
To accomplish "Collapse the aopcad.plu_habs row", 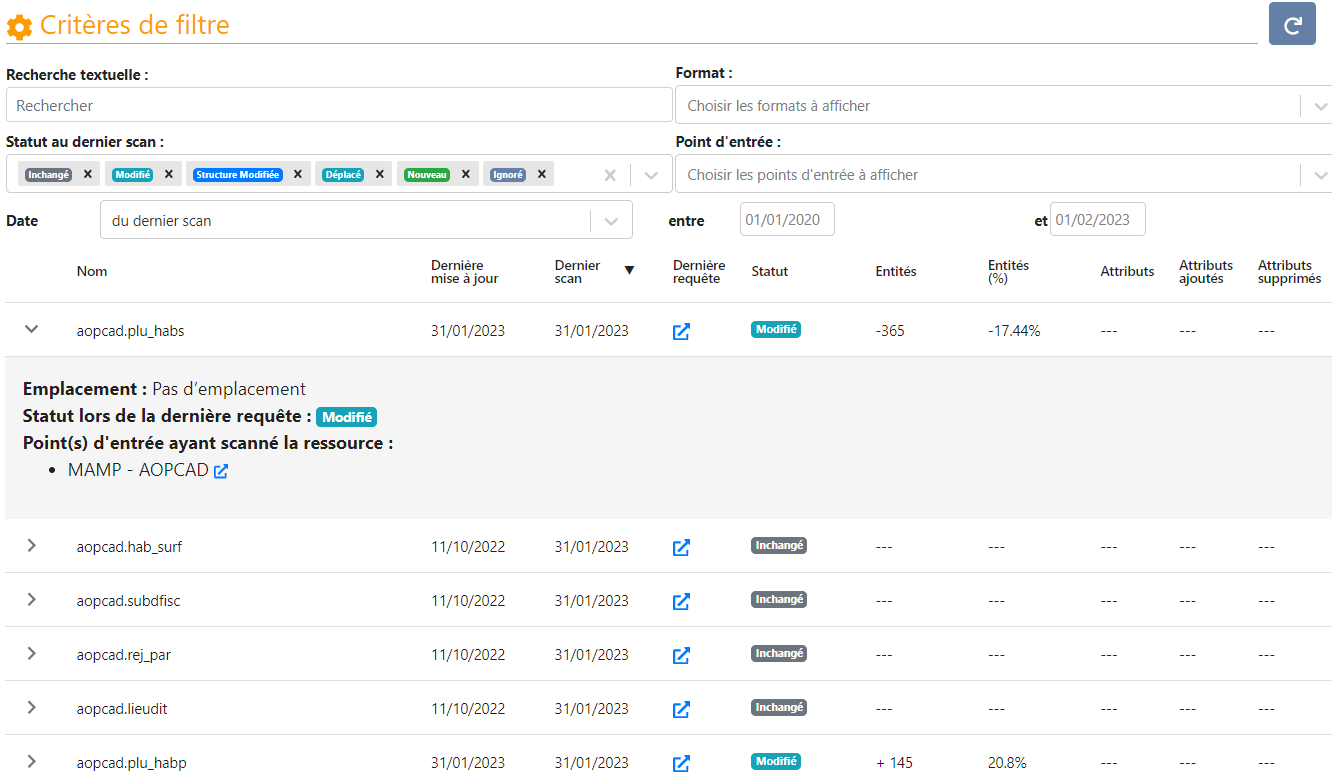I will [x=32, y=329].
